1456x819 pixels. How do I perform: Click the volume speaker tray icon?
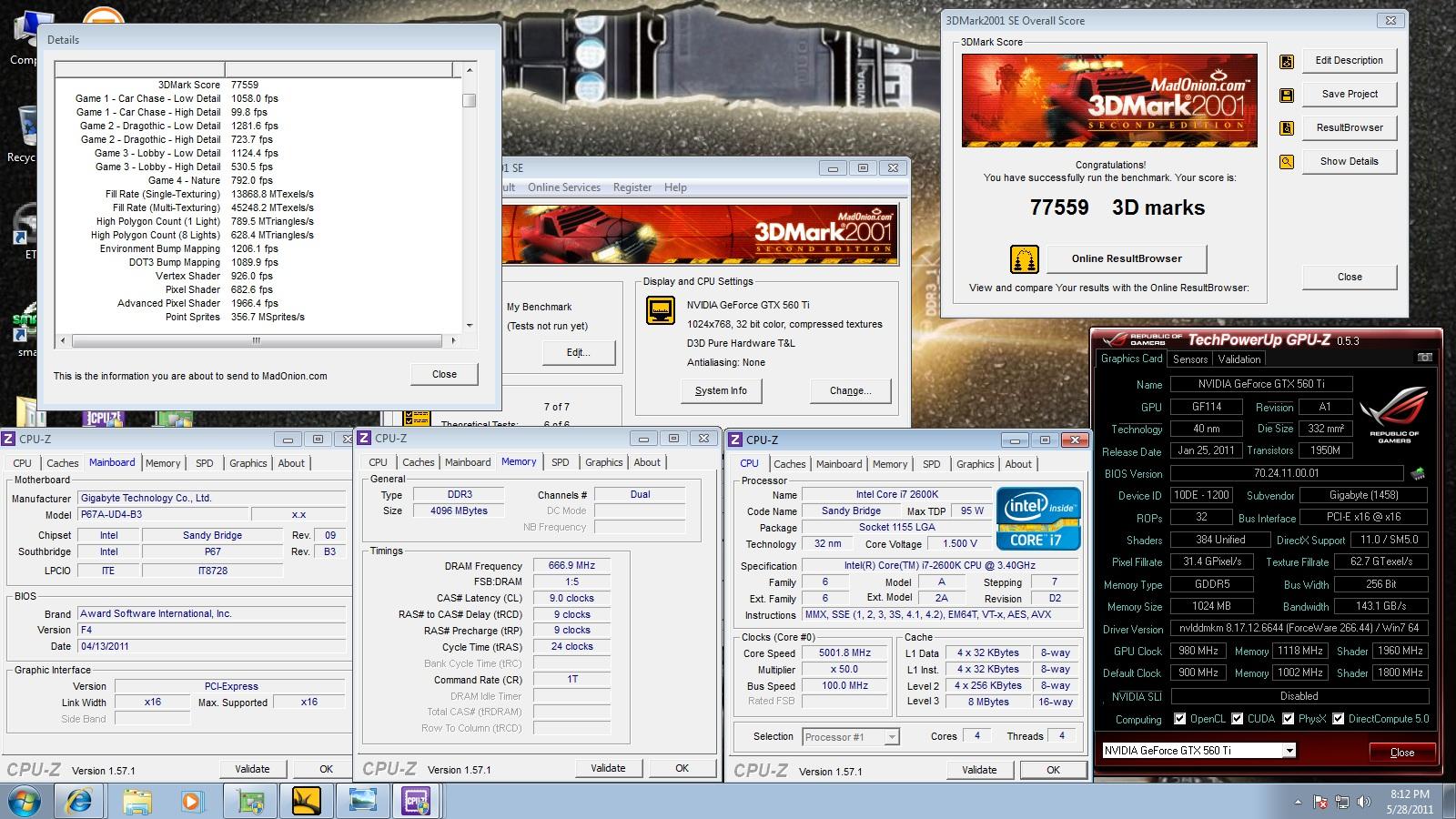pyautogui.click(x=1363, y=802)
